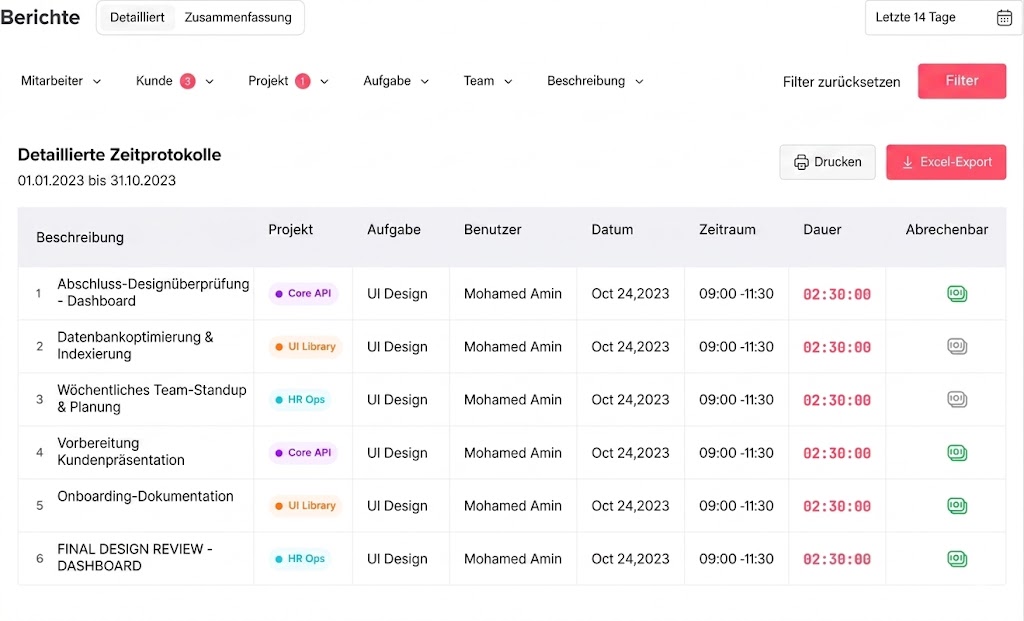Switch to the Zusammenfassung tab
The width and height of the screenshot is (1024, 621).
point(238,18)
